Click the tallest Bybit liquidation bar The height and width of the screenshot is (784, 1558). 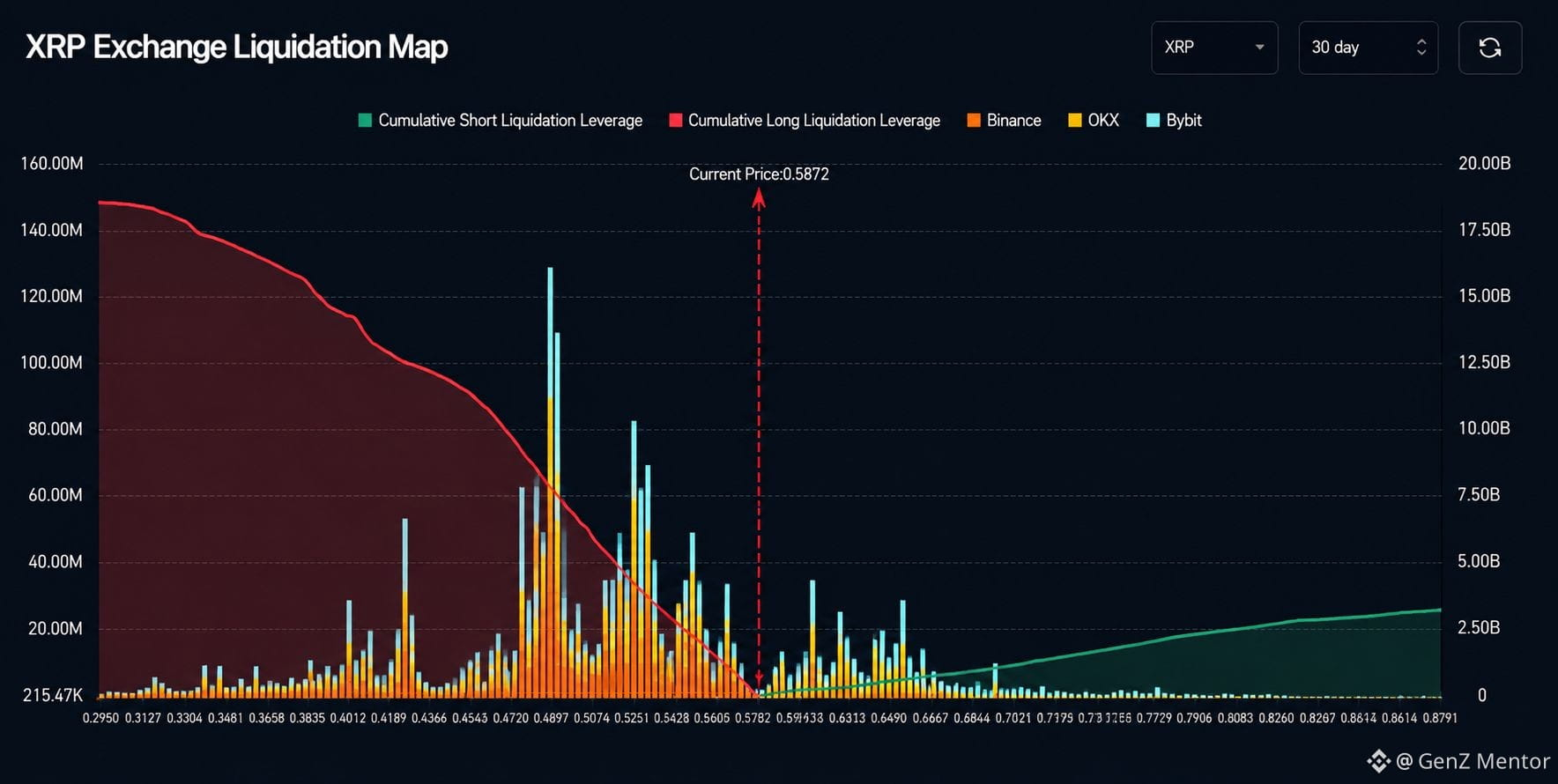551,331
